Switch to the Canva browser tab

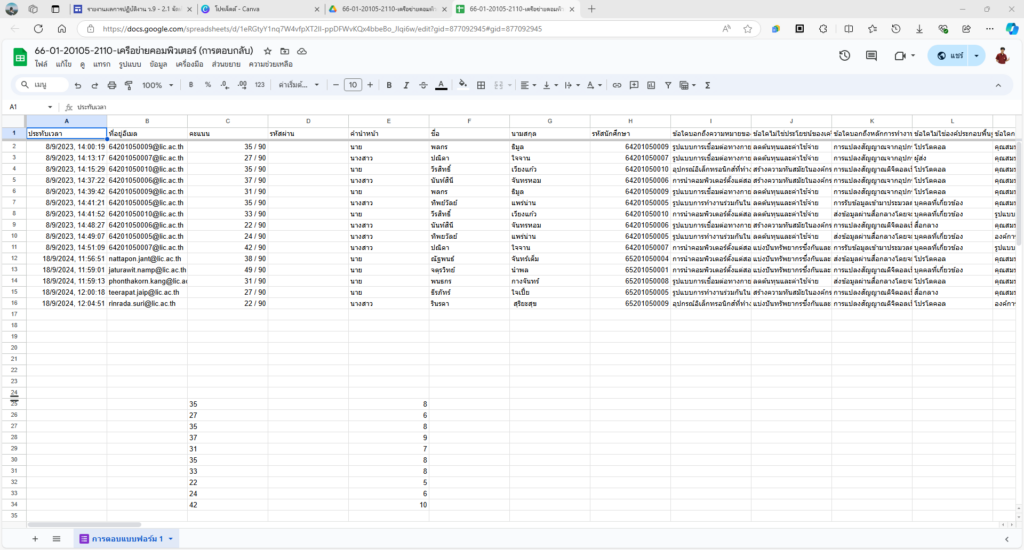(x=259, y=9)
